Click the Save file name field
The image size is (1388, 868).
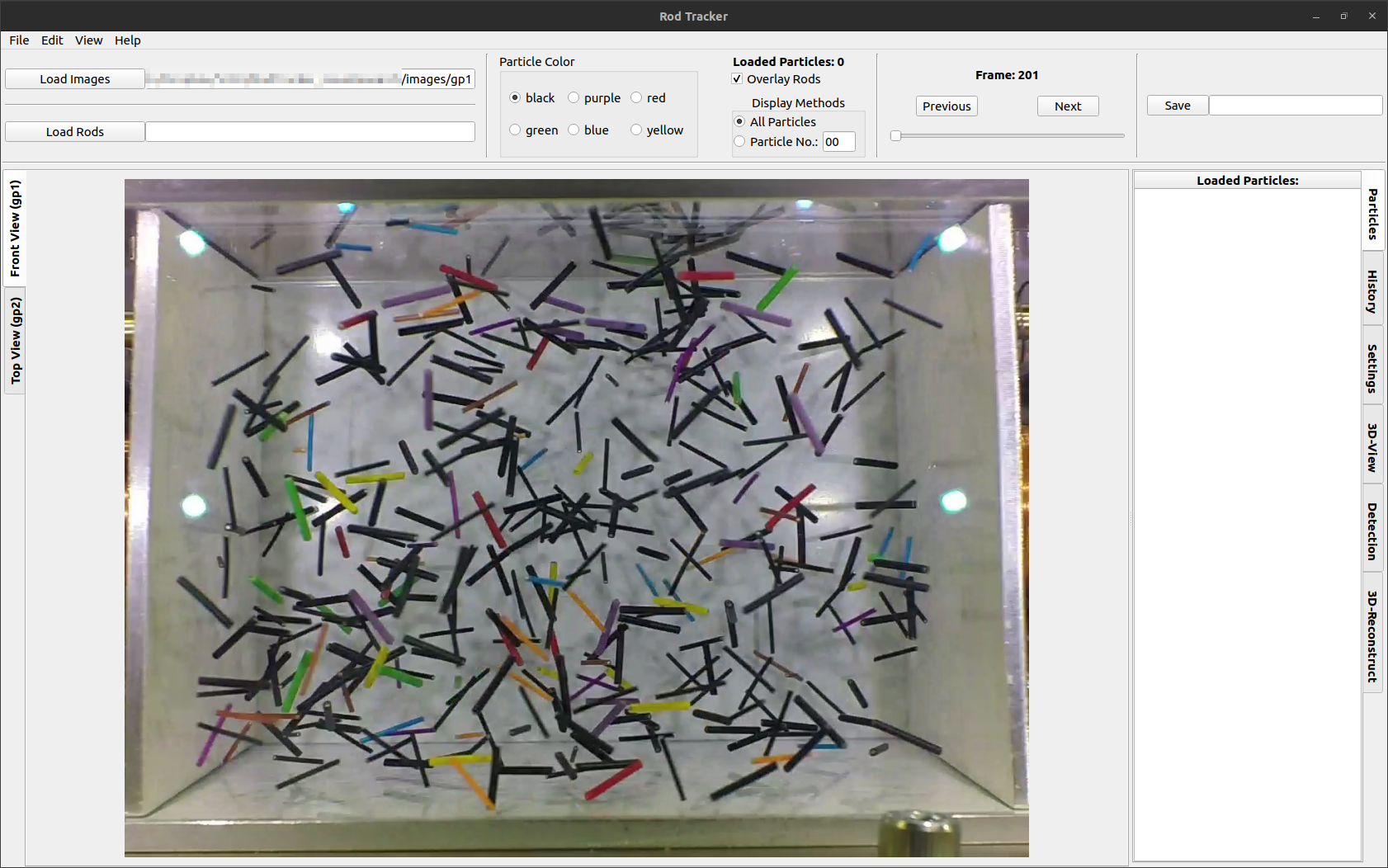1296,106
